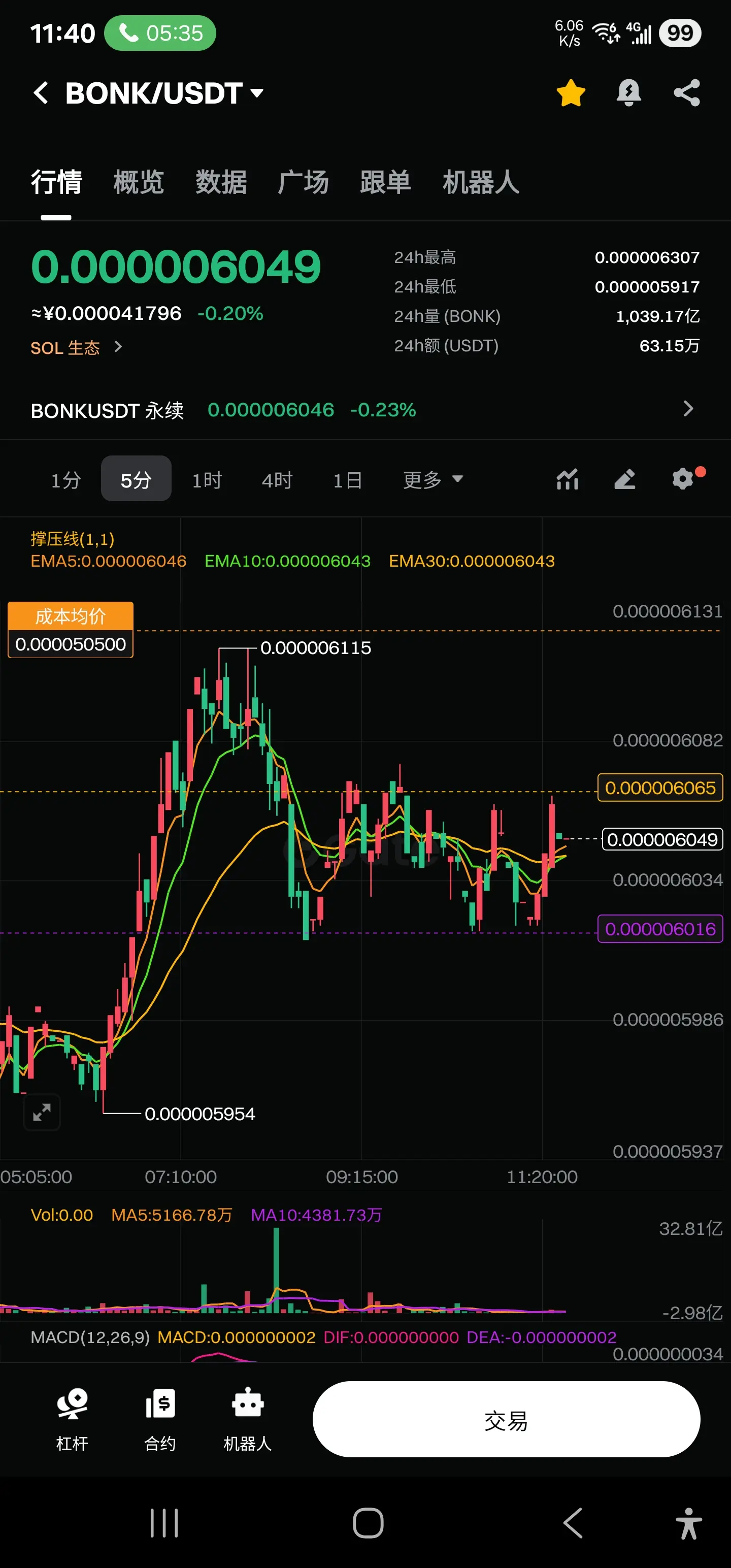731x1568 pixels.
Task: Open the SOL 生态 category link
Action: (x=77, y=347)
